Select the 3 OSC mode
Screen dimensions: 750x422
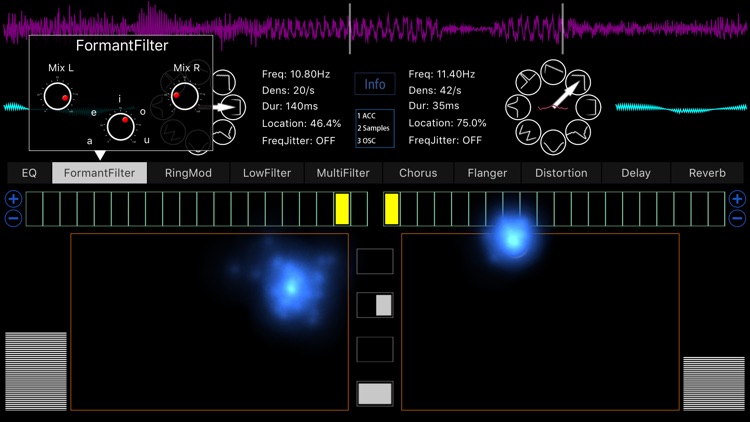click(366, 141)
